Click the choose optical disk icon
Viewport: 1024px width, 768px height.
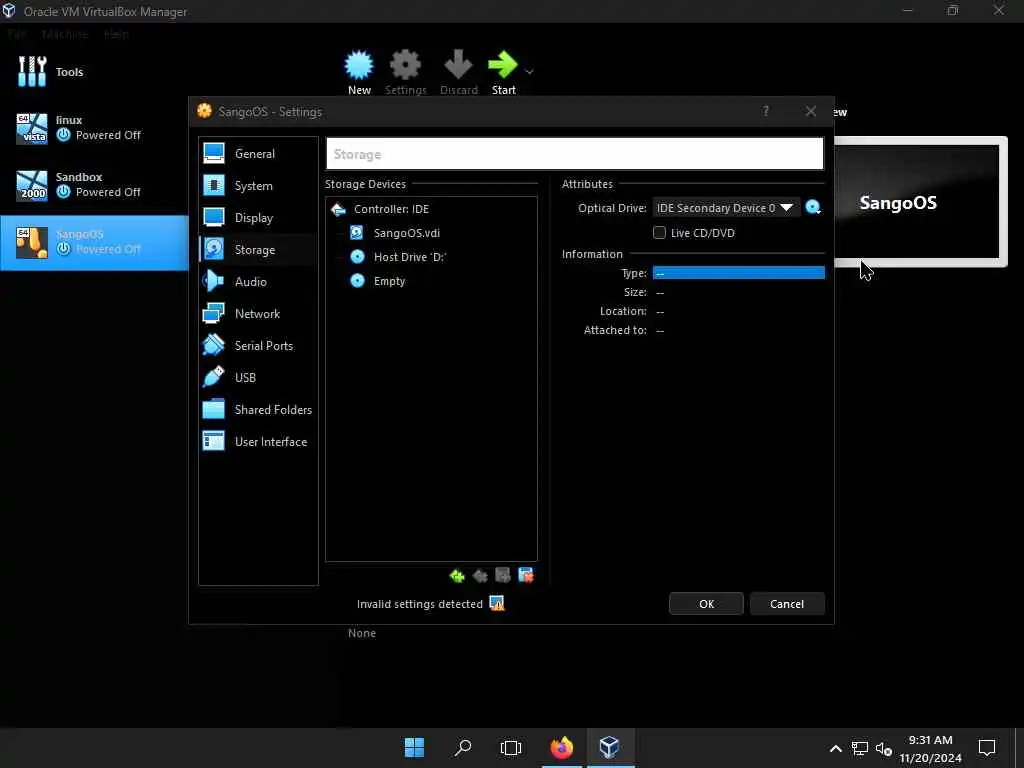pos(813,208)
